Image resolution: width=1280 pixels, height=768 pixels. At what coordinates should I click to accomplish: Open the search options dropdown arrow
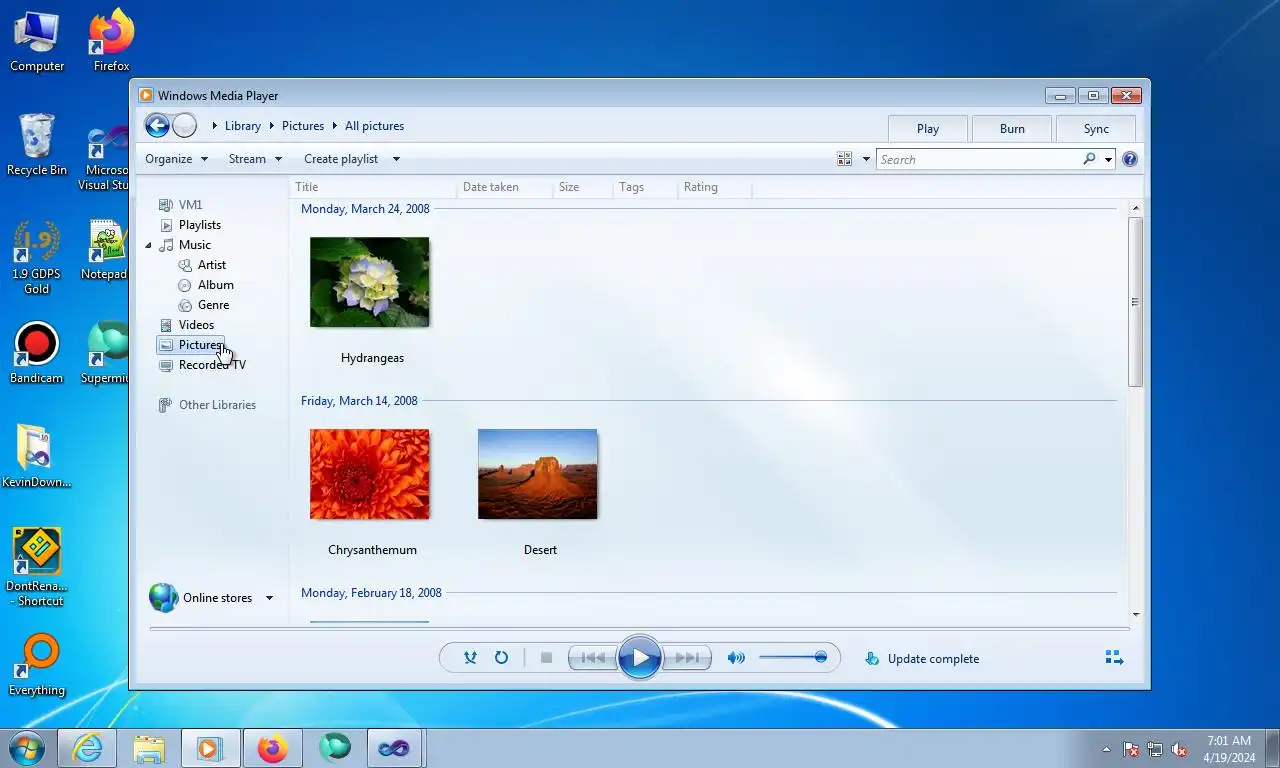pyautogui.click(x=1108, y=159)
